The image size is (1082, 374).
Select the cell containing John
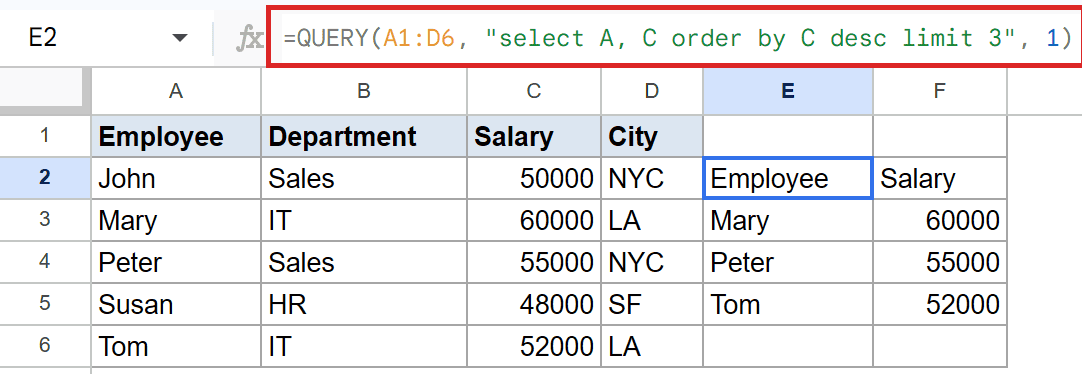coord(176,178)
